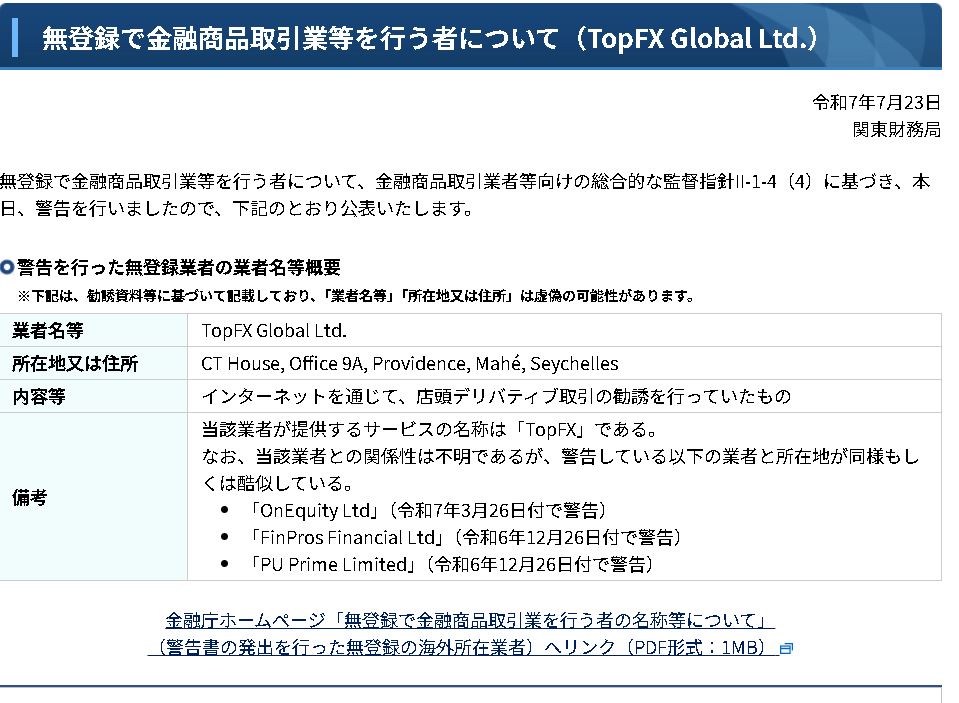
Task: Select the text インターネットを通じて、店頭デリバティブ取引
Action: (496, 396)
